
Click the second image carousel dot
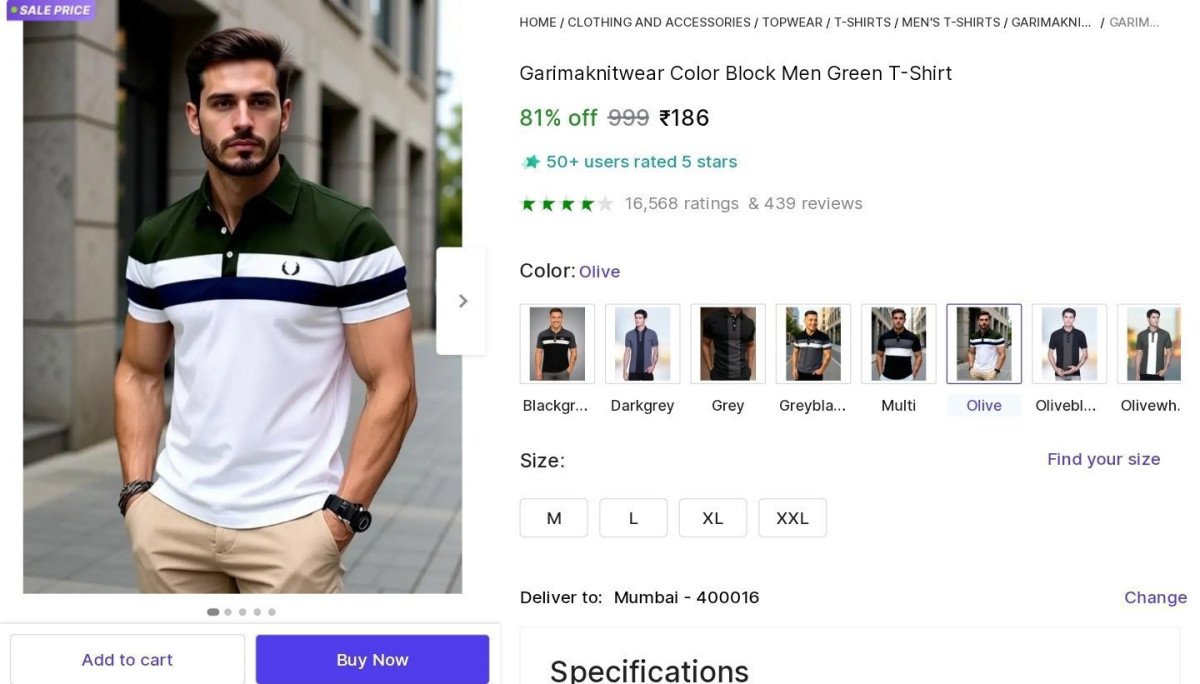[x=228, y=611]
